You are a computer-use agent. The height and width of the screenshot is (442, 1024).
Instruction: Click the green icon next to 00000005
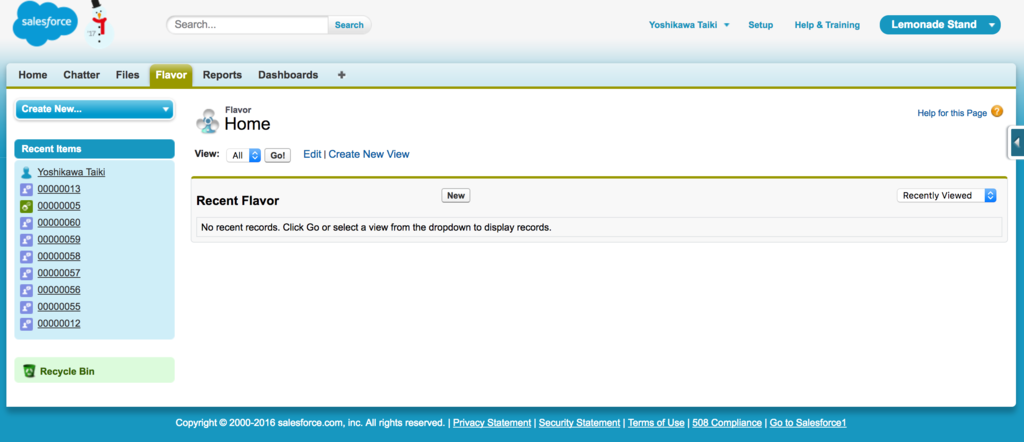pyautogui.click(x=26, y=206)
